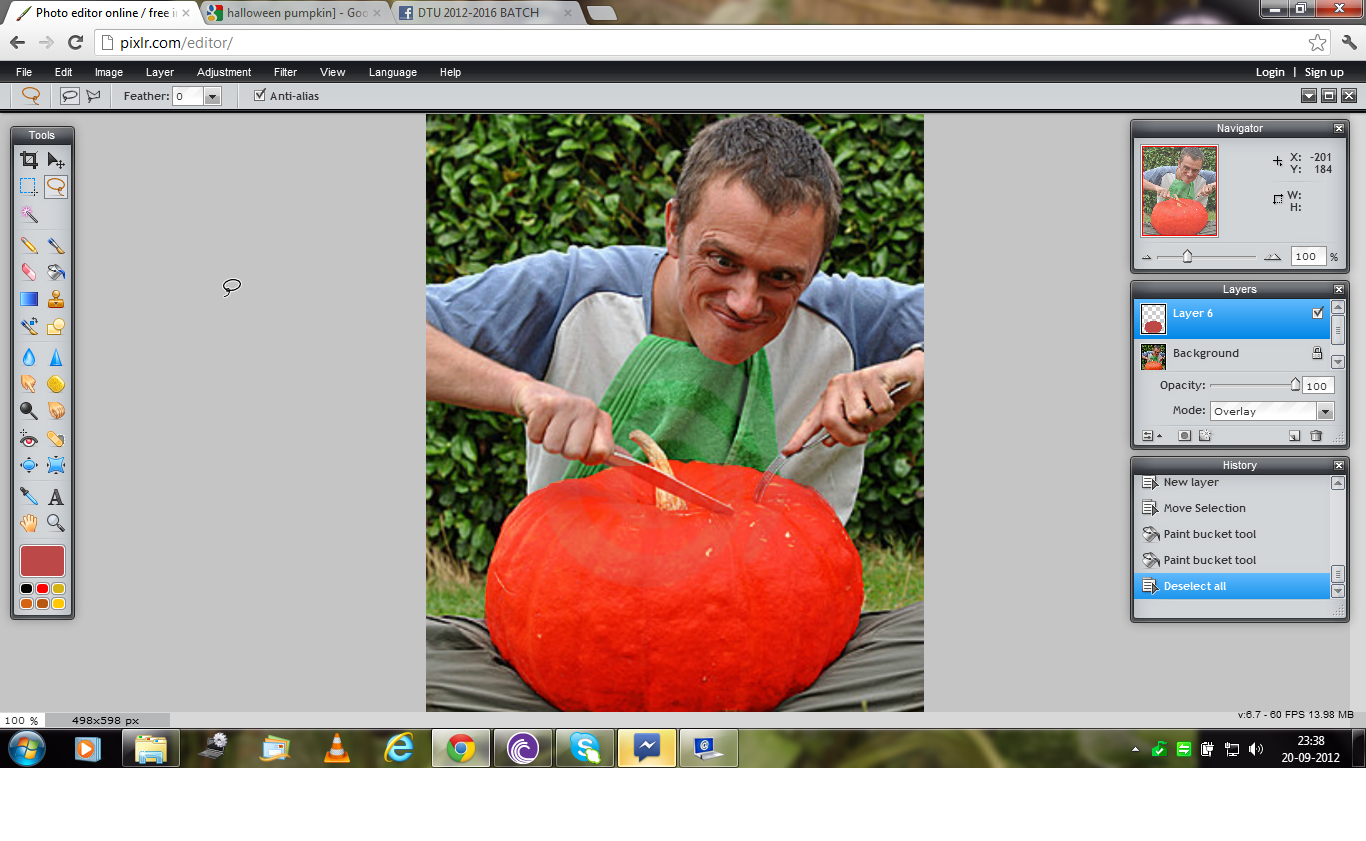This screenshot has height=841, width=1366.
Task: Click the Opacity value input field
Action: click(x=1318, y=386)
